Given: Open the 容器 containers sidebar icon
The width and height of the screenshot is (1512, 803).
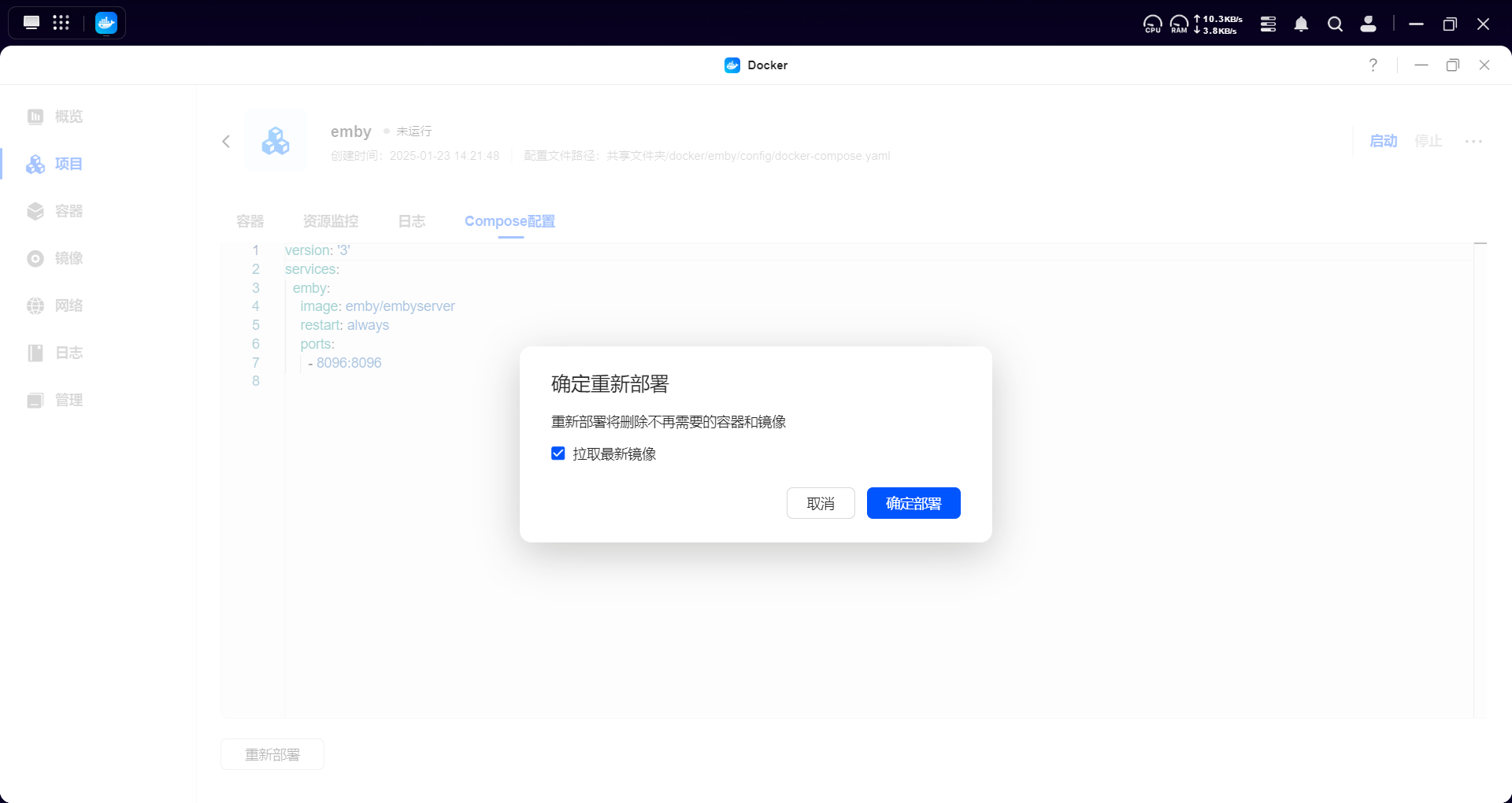Looking at the screenshot, I should click(35, 211).
